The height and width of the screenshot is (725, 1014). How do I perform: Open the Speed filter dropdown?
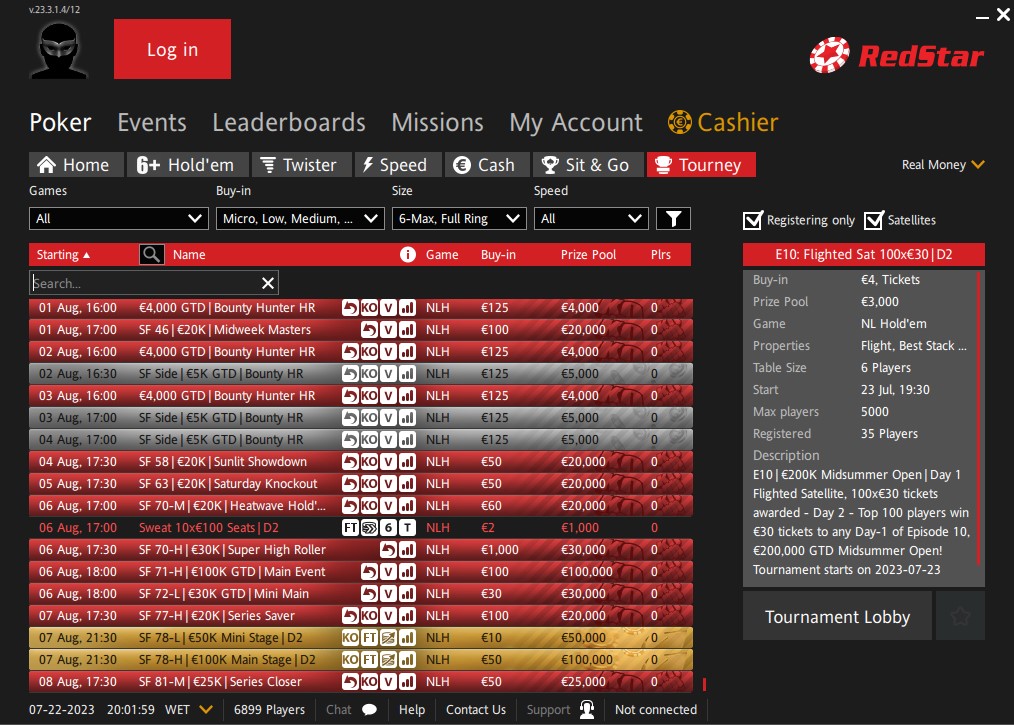[591, 219]
